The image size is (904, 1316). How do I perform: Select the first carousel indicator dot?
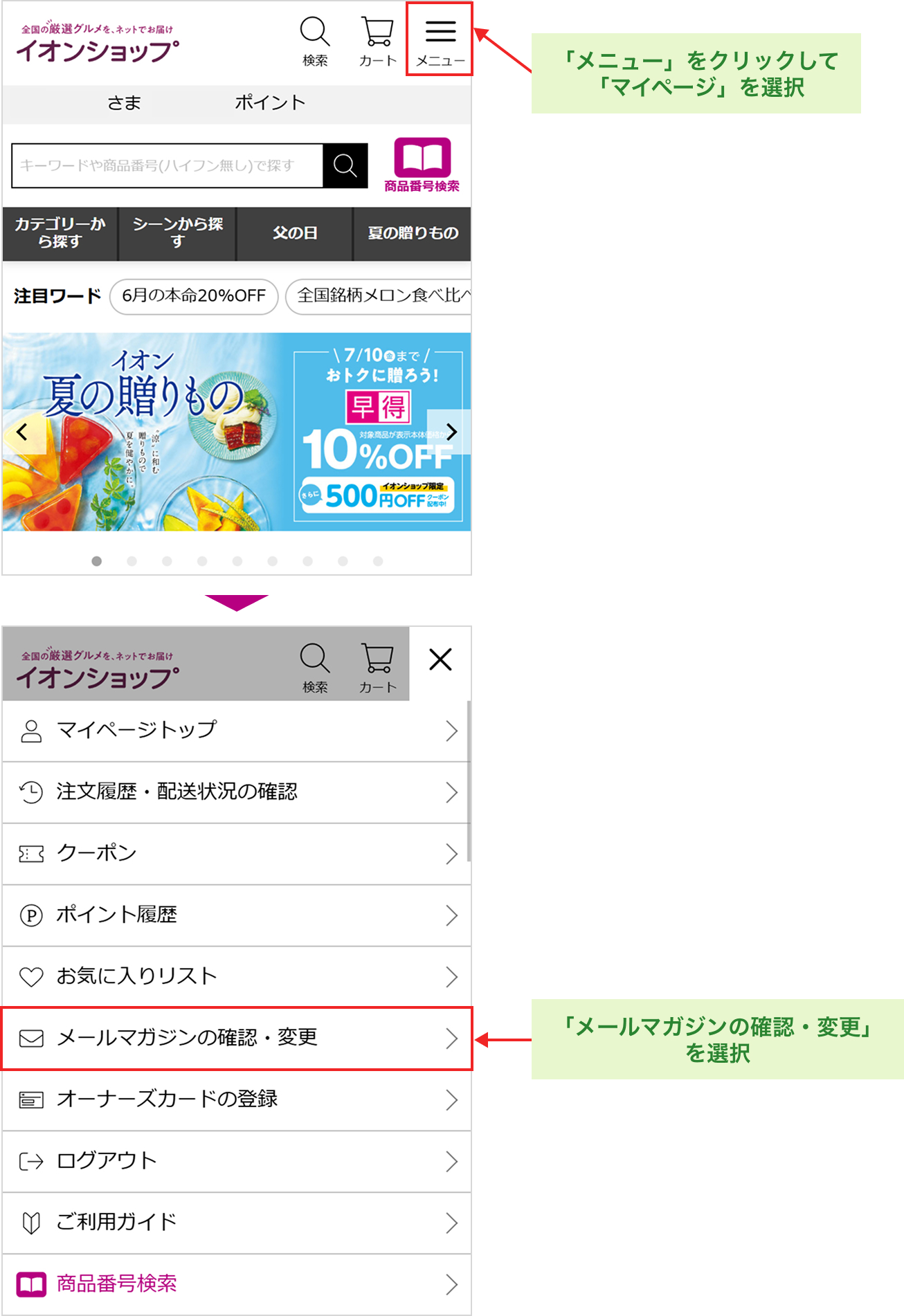[x=97, y=561]
